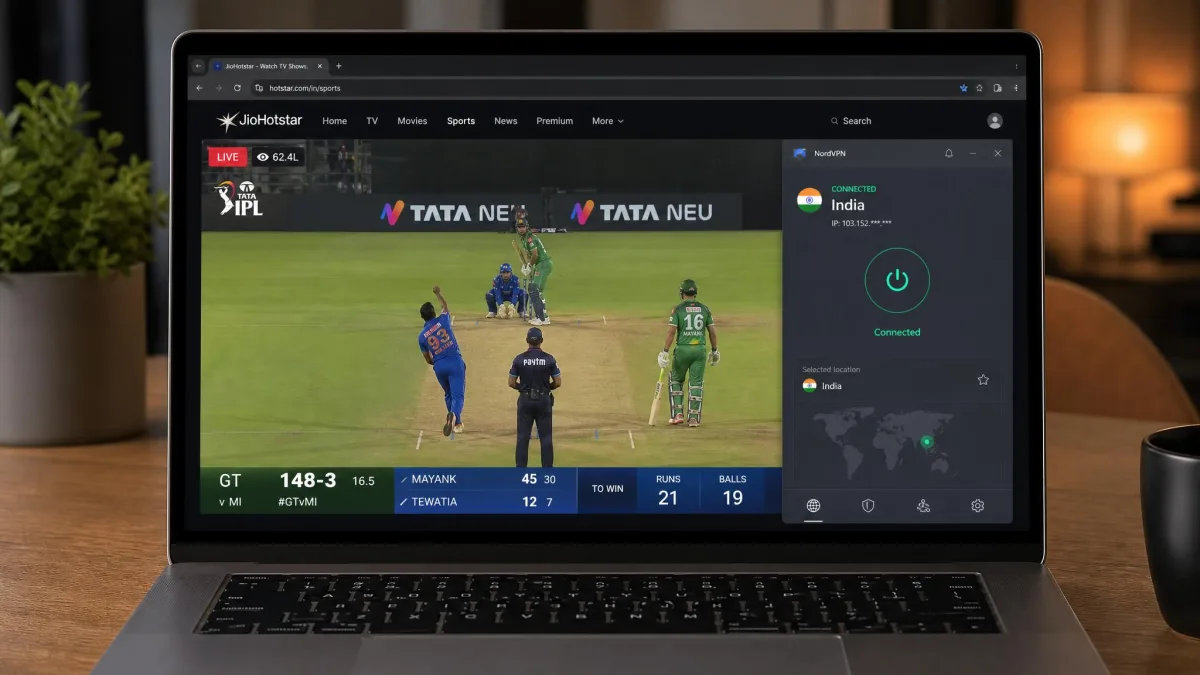1200x675 pixels.
Task: Click MAYANK batsman score row
Action: tap(485, 479)
